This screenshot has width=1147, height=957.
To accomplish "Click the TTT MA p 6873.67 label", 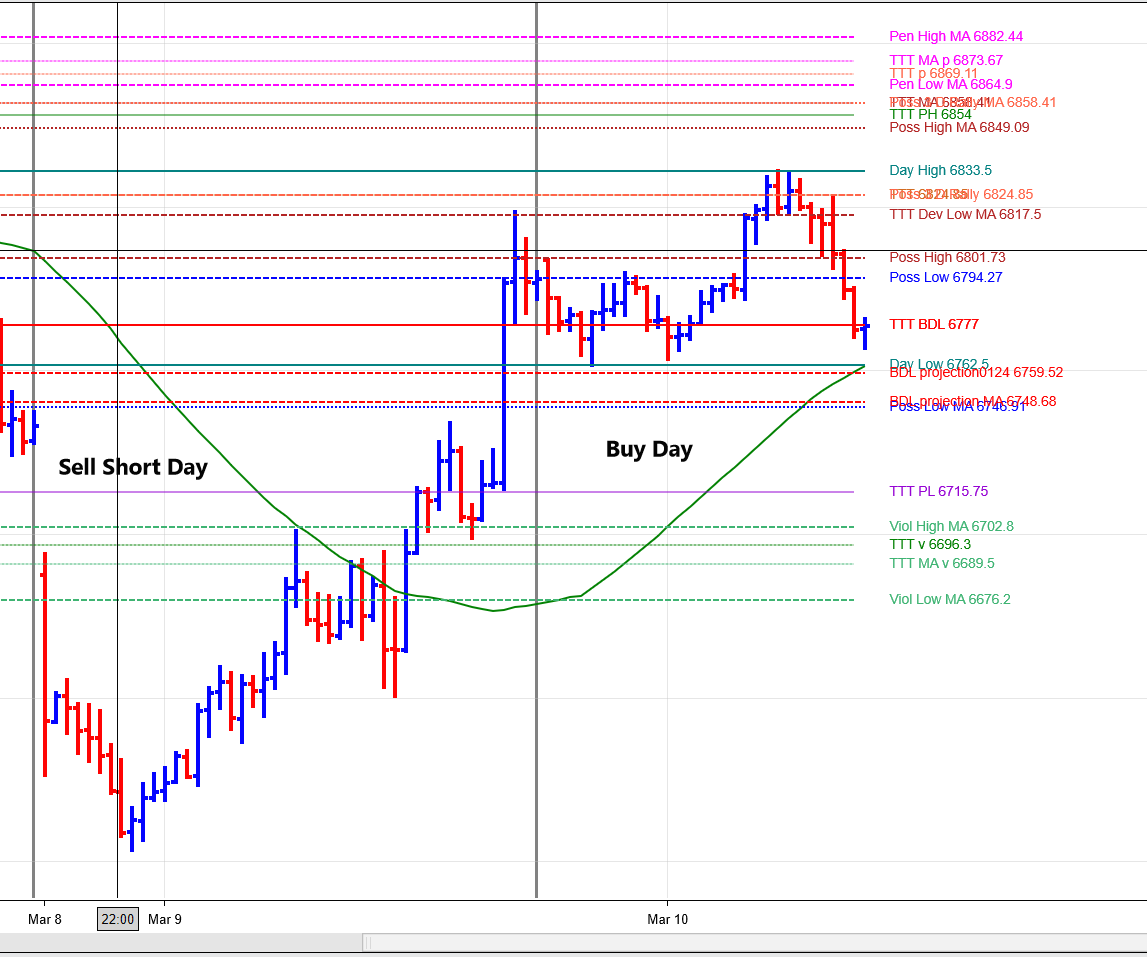I will [x=946, y=61].
